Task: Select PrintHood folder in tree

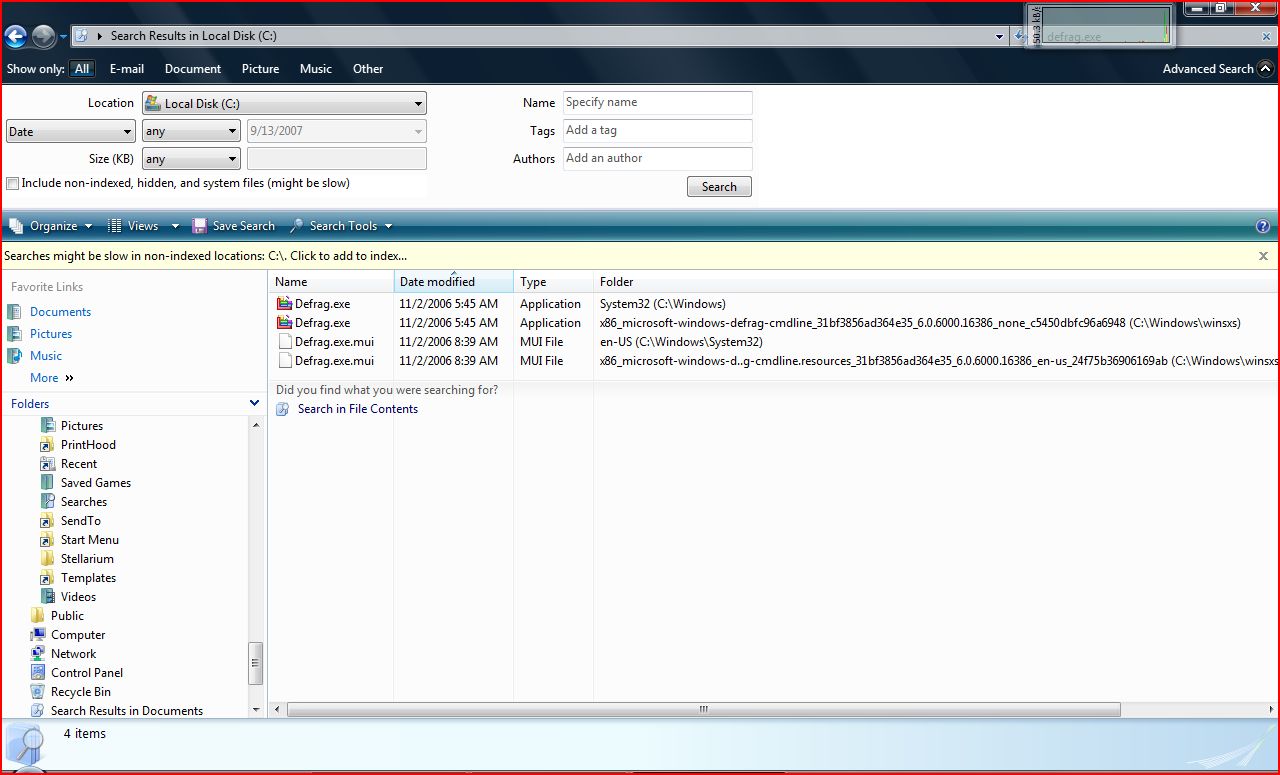Action: pyautogui.click(x=88, y=445)
